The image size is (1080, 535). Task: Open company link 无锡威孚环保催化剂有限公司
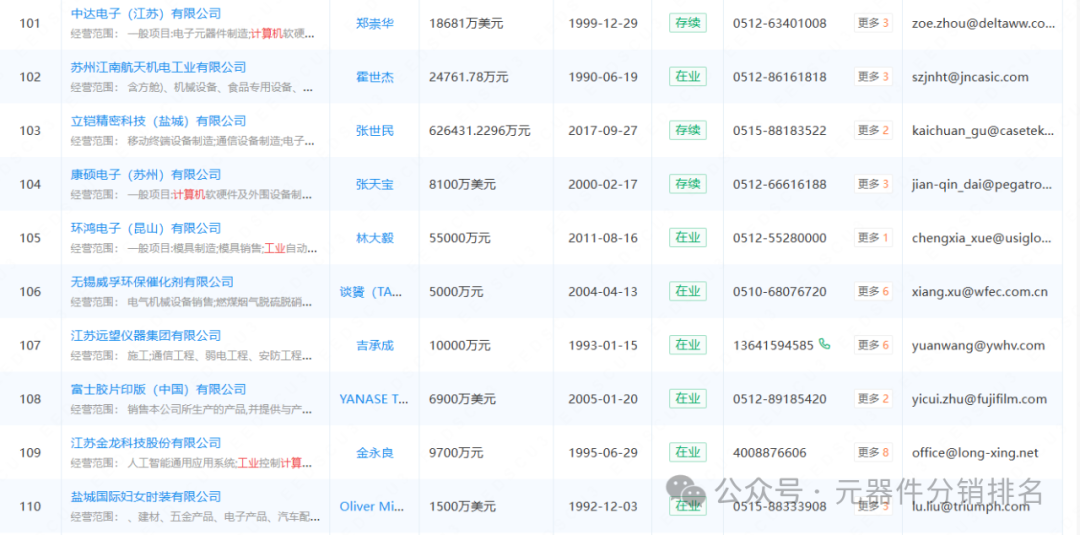pos(152,282)
